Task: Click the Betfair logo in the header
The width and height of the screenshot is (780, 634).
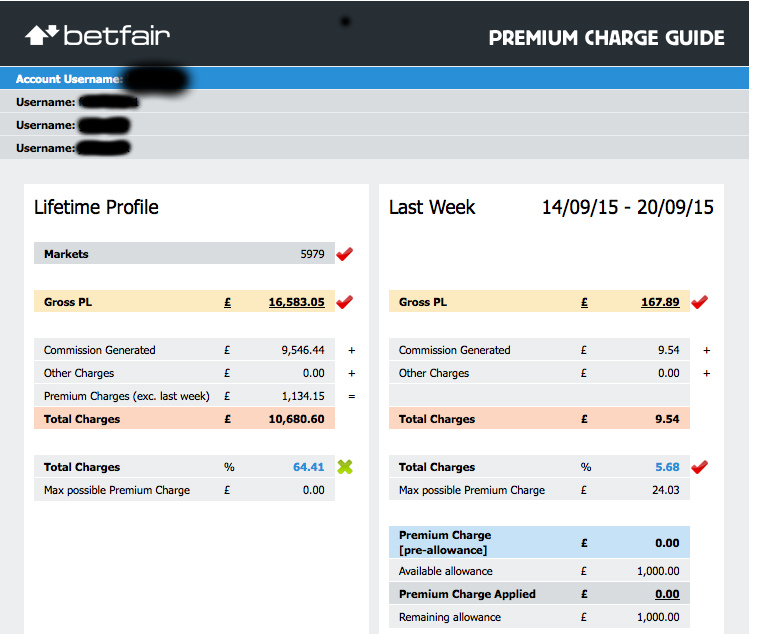Action: [98, 35]
